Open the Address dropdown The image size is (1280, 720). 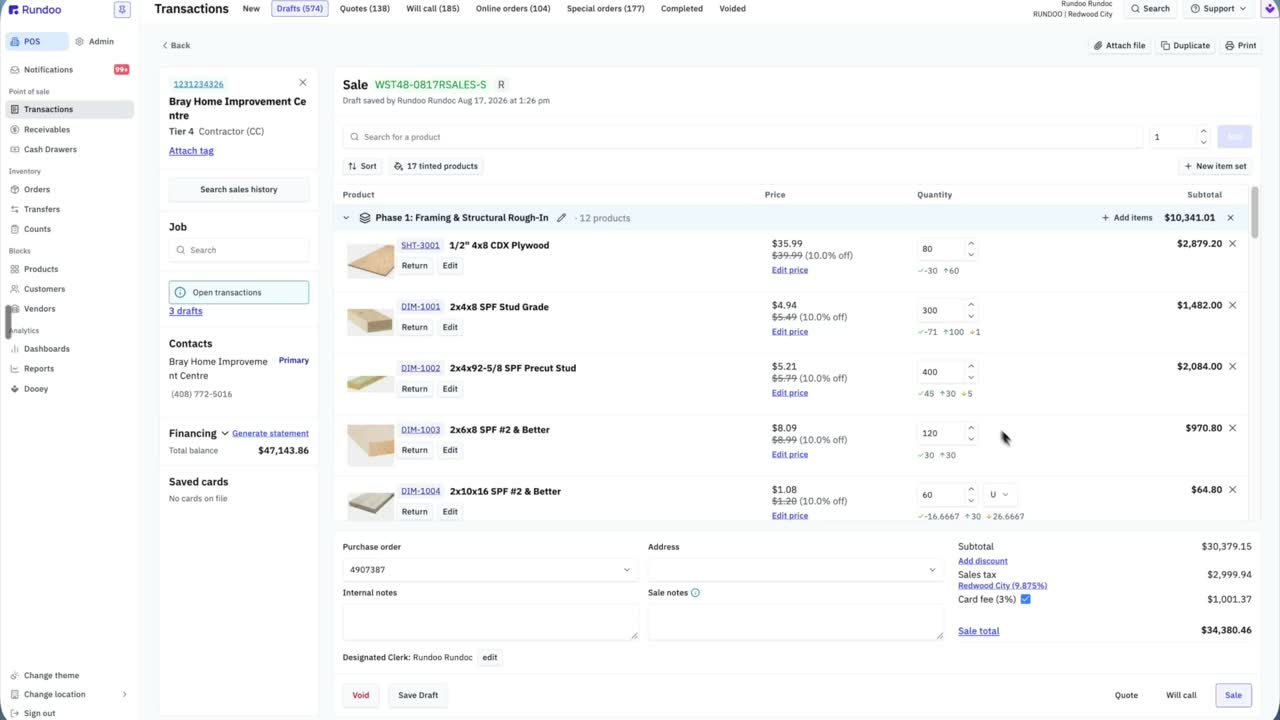[x=795, y=570]
